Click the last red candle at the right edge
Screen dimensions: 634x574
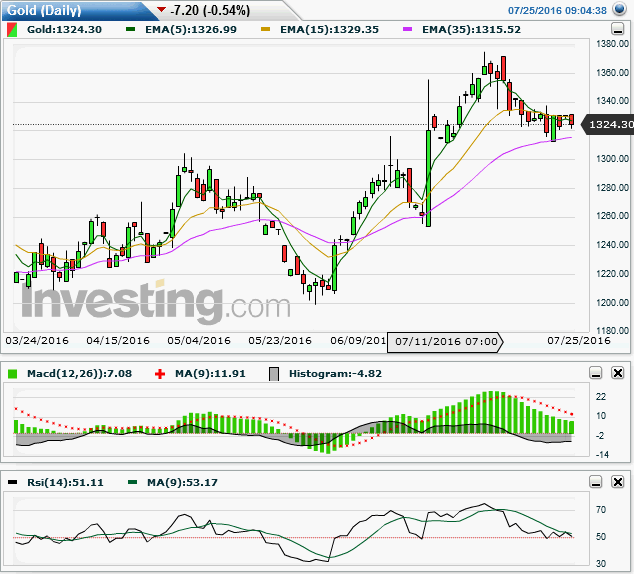tap(571, 120)
